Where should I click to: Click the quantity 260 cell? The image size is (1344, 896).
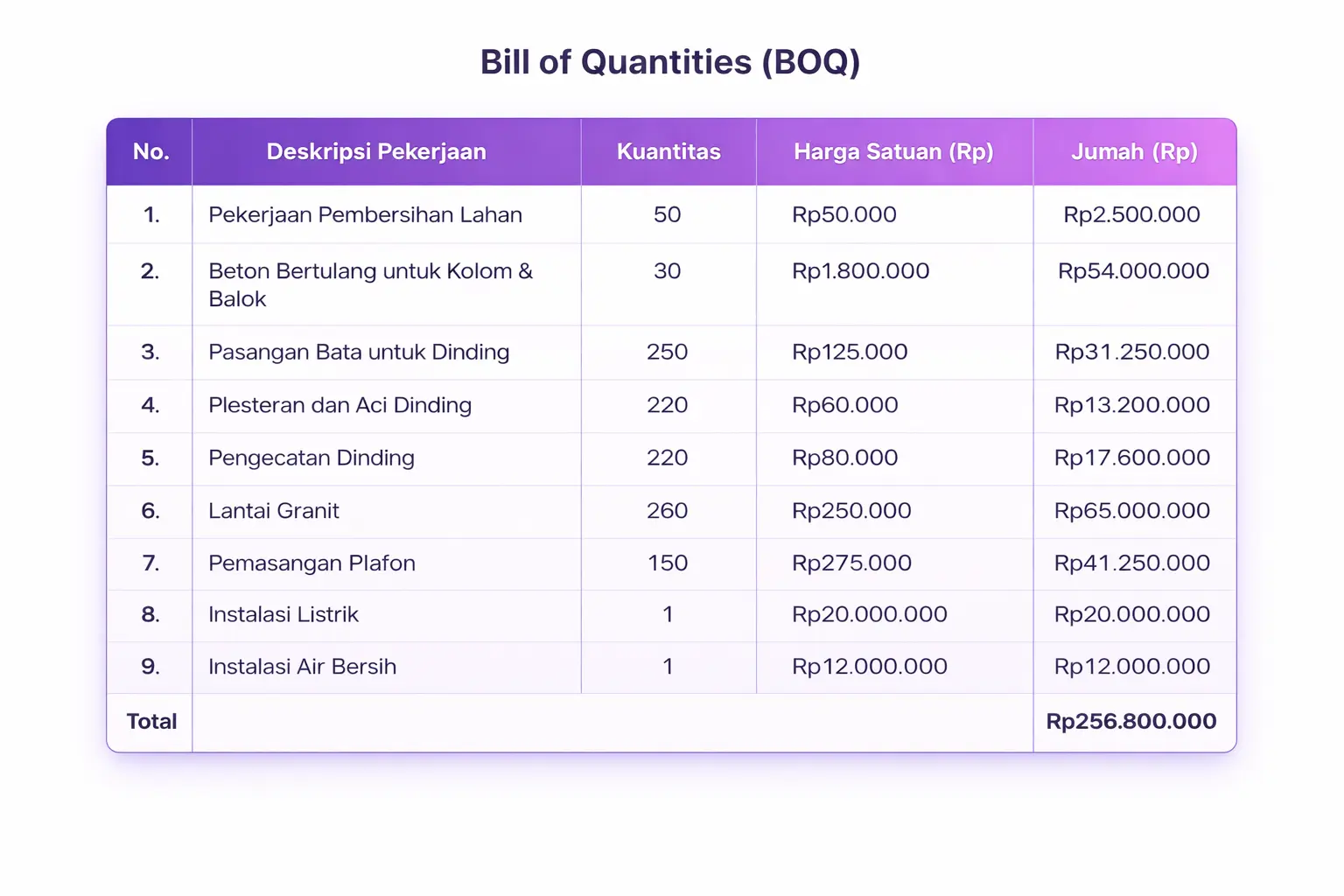pyautogui.click(x=668, y=511)
